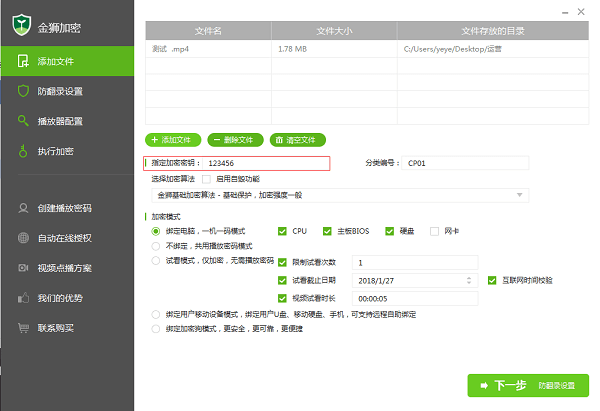Click the 添加文件 sidebar icon
Screen dimensions: 600x411
[23, 61]
